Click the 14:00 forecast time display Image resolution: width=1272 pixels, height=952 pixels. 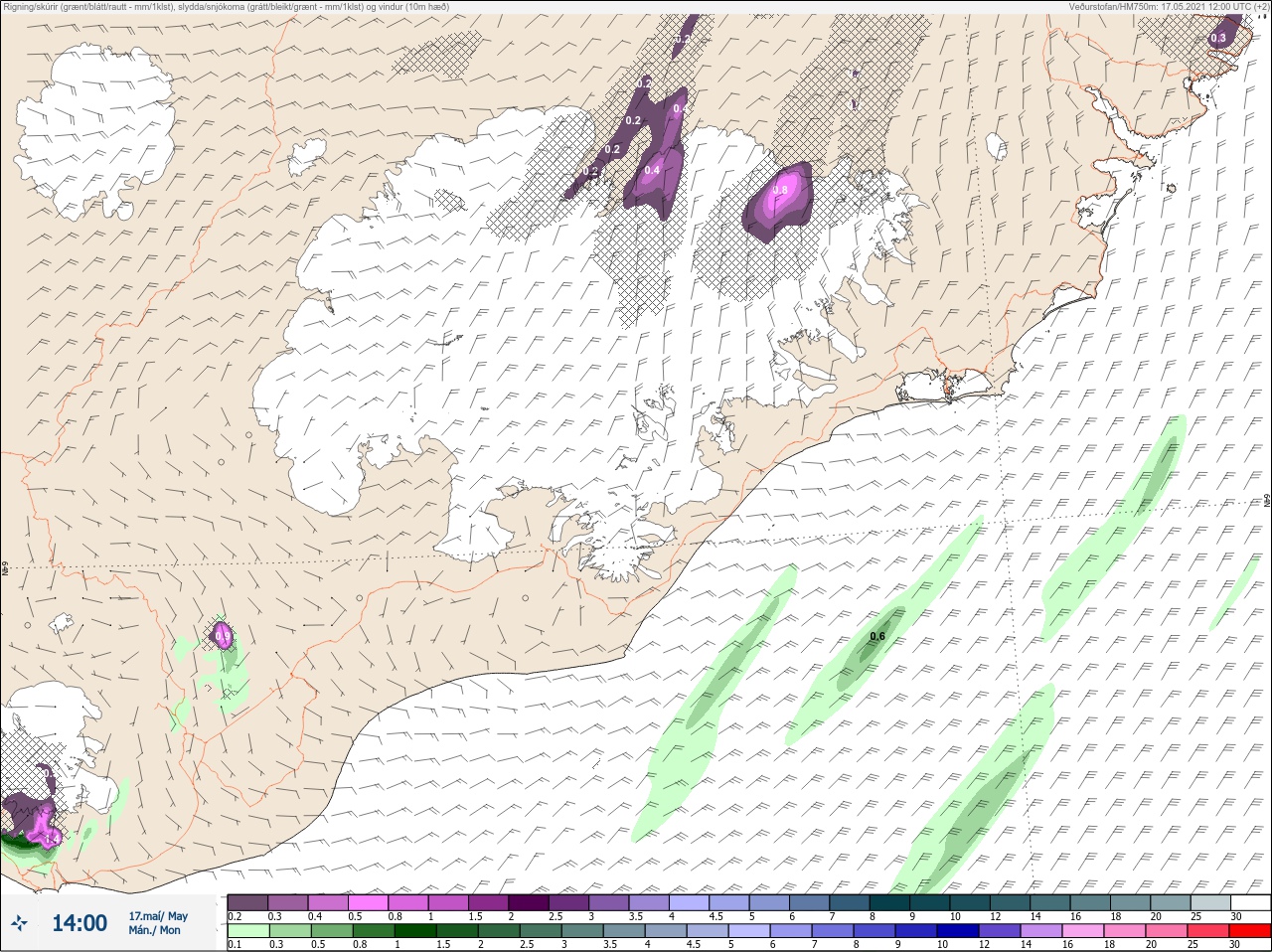79,923
